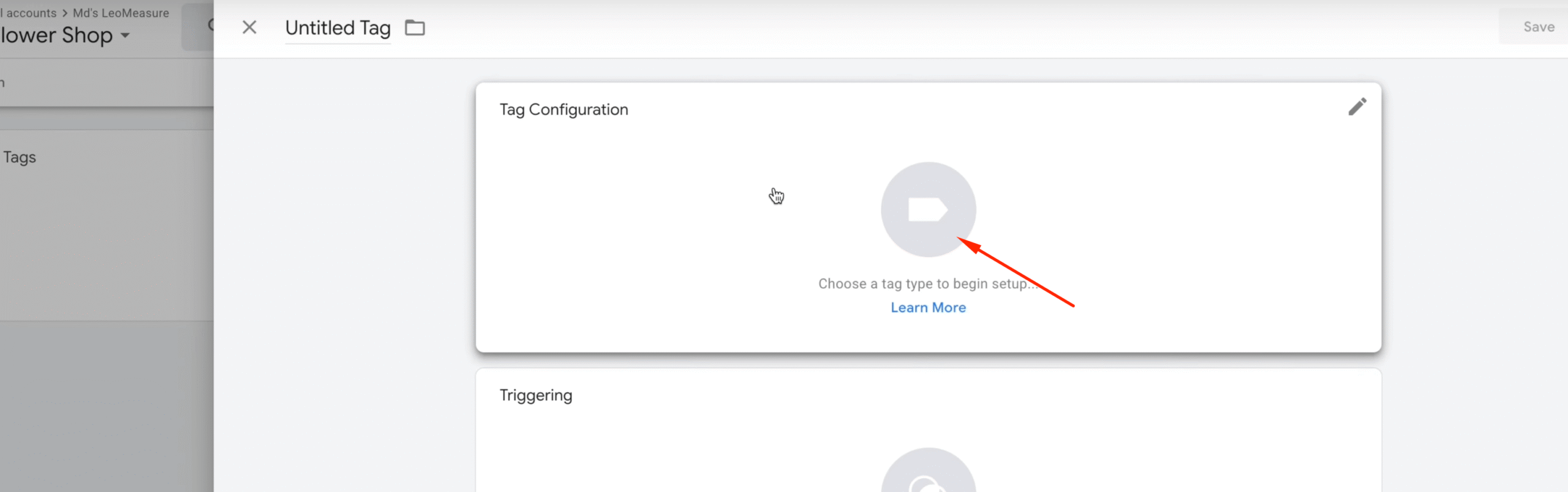Open the Learn More link
Image resolution: width=1568 pixels, height=492 pixels.
coord(928,308)
